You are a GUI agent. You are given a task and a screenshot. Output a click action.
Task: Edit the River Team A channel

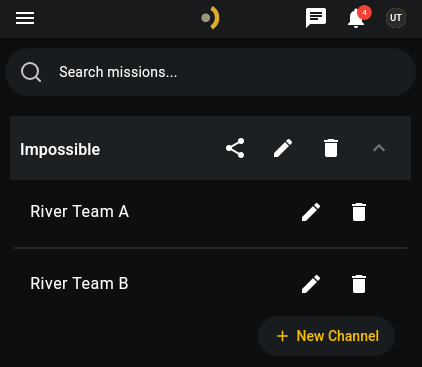tap(311, 212)
